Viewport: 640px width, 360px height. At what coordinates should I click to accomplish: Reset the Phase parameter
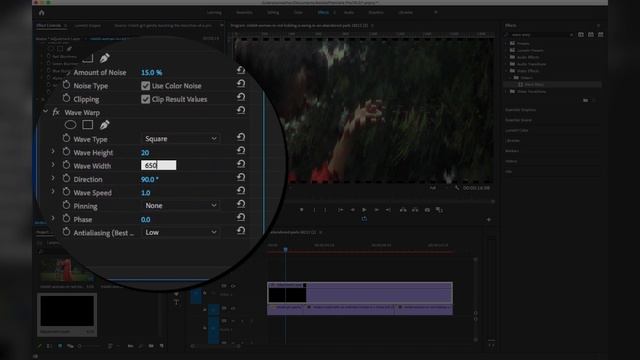(x=241, y=218)
